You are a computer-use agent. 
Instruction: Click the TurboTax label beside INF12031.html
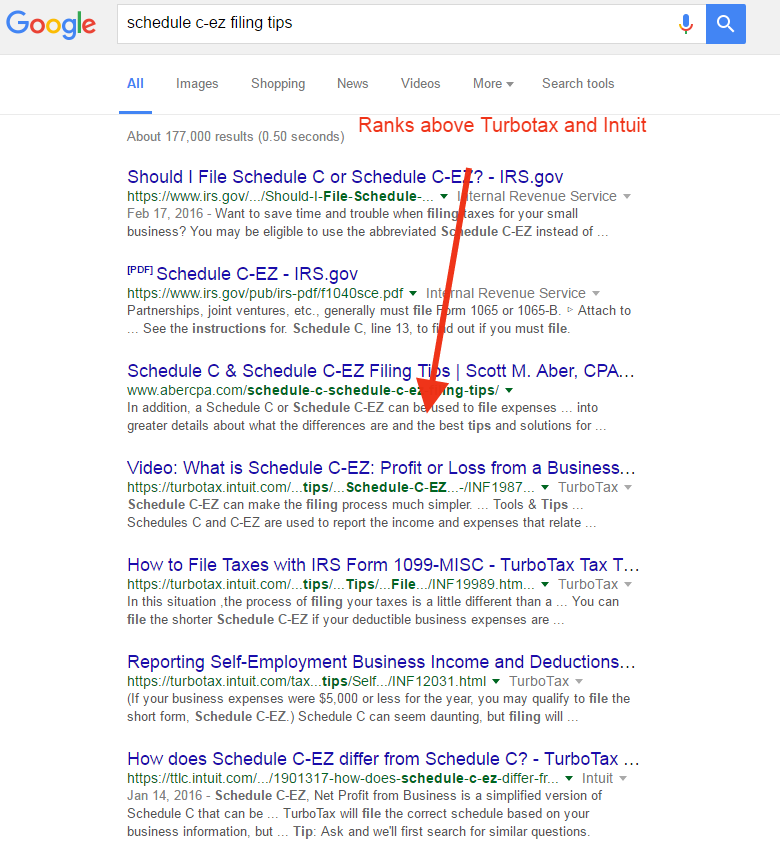539,681
